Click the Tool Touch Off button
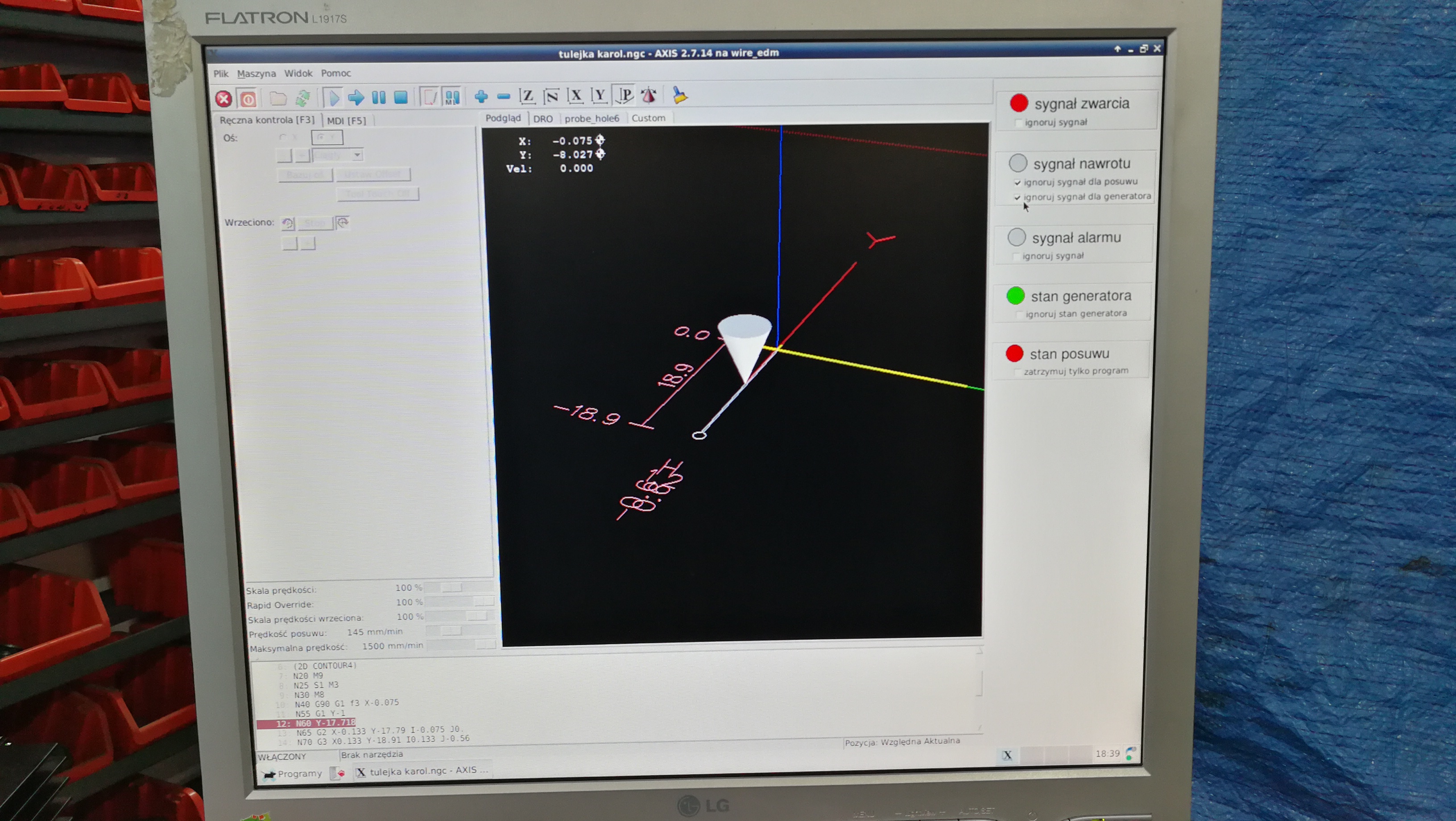The height and width of the screenshot is (821, 1456). tap(377, 194)
